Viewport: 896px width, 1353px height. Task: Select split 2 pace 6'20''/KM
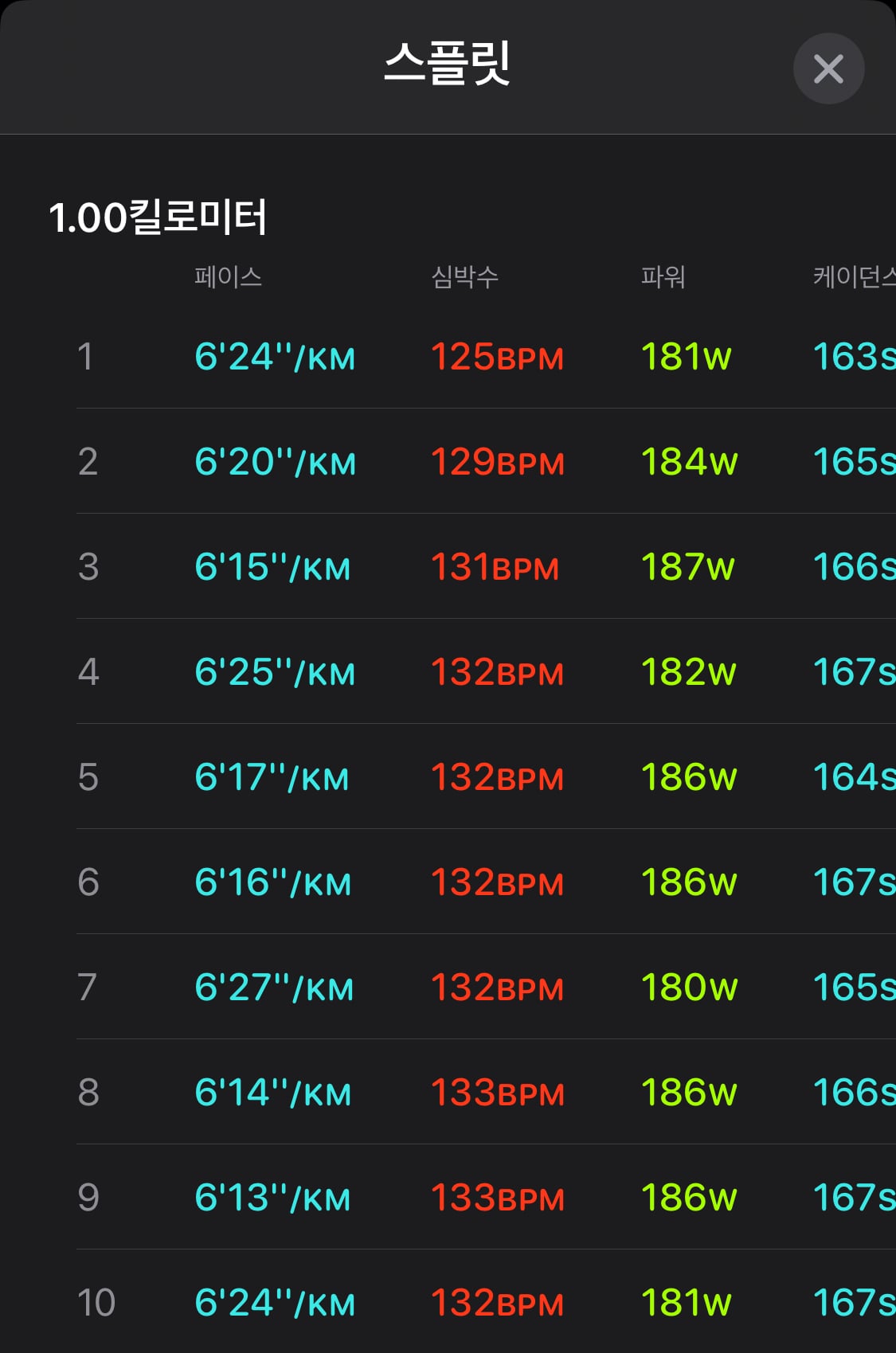pos(275,462)
